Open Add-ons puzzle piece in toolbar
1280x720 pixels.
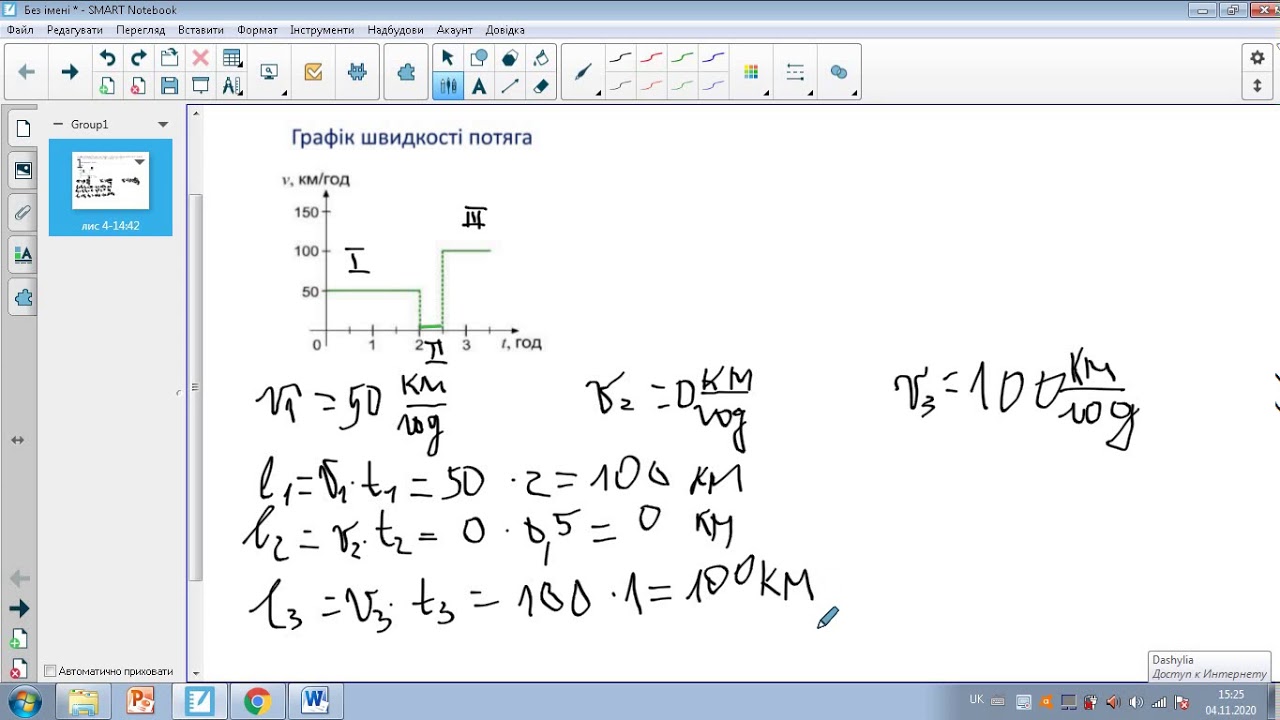[406, 72]
